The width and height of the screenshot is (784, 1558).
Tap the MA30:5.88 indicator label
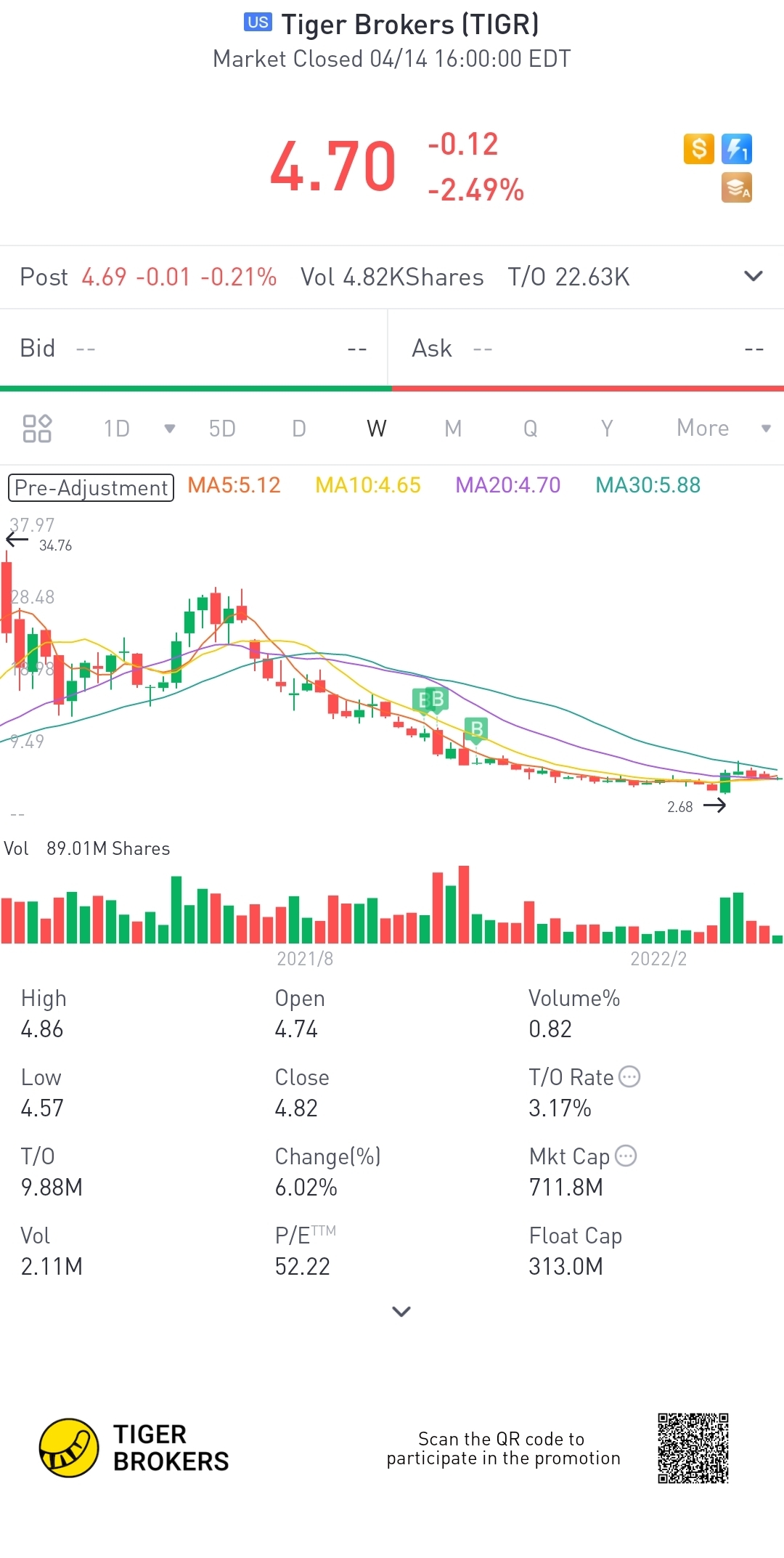tap(648, 485)
